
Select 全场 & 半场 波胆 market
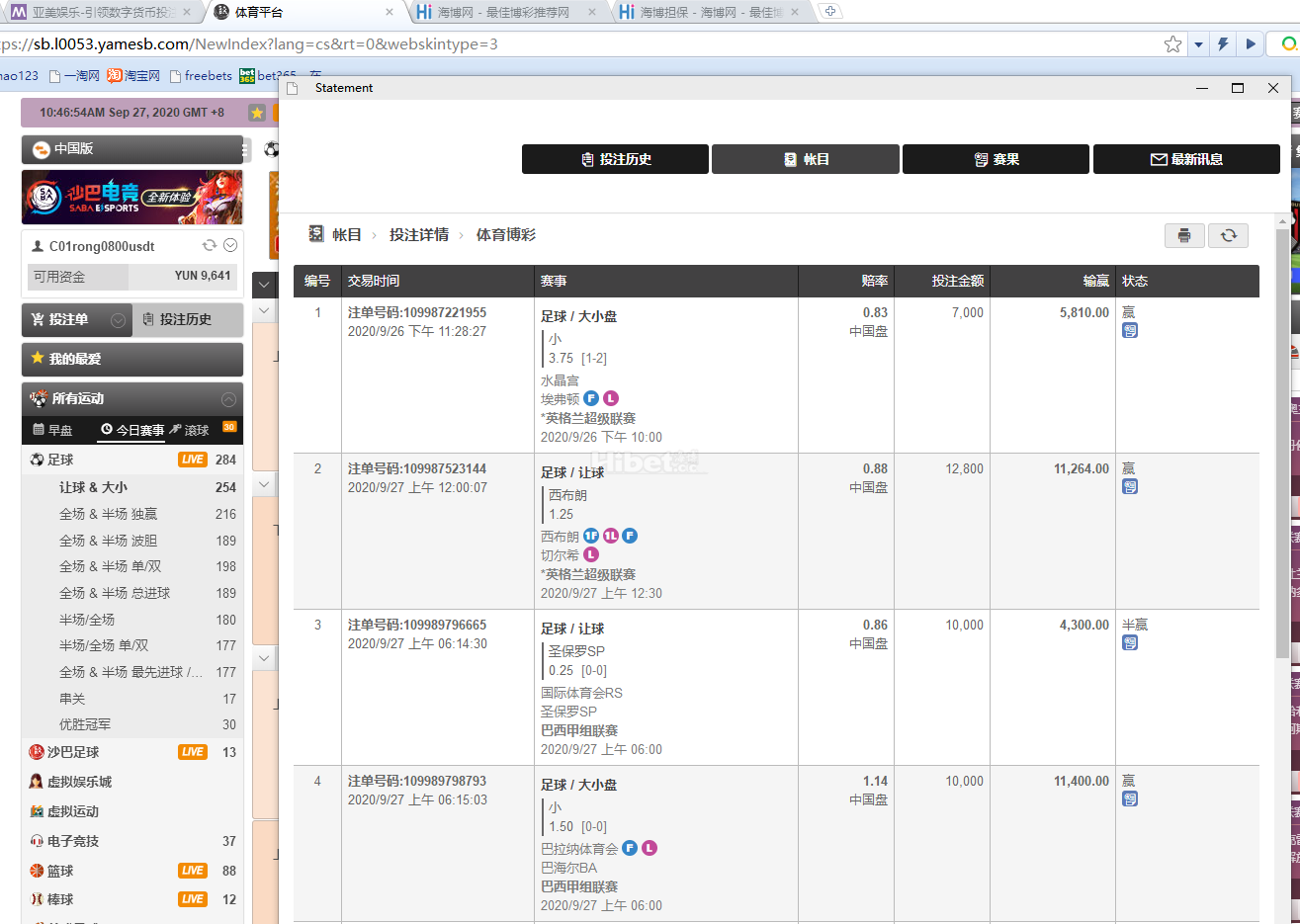[108, 541]
